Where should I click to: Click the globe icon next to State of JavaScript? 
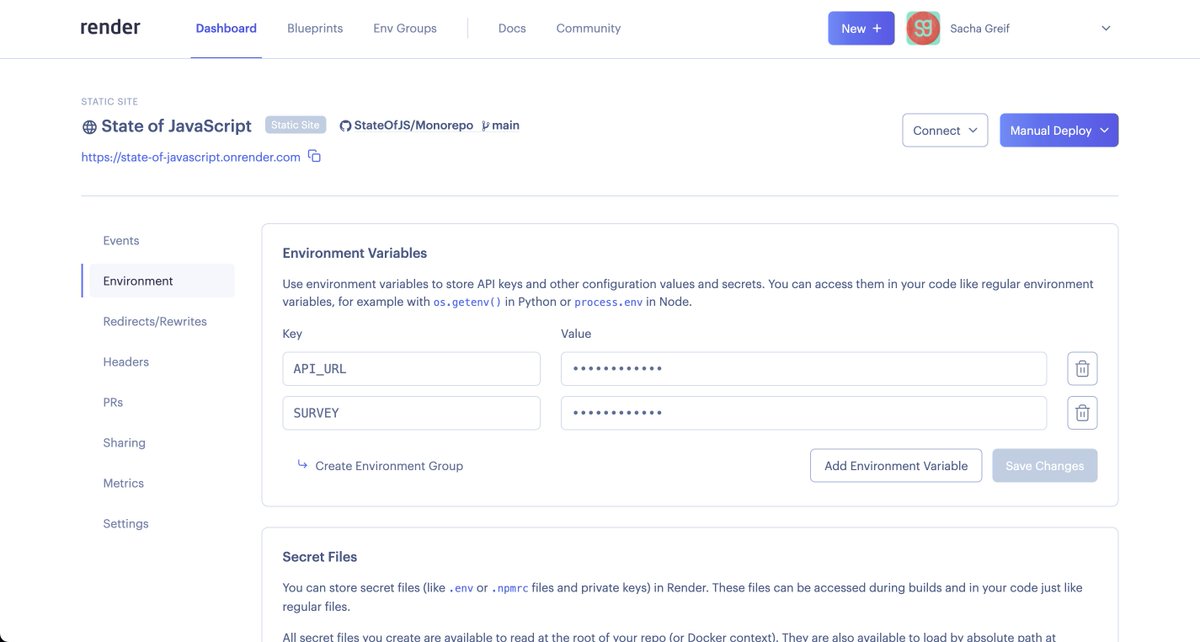coord(89,127)
